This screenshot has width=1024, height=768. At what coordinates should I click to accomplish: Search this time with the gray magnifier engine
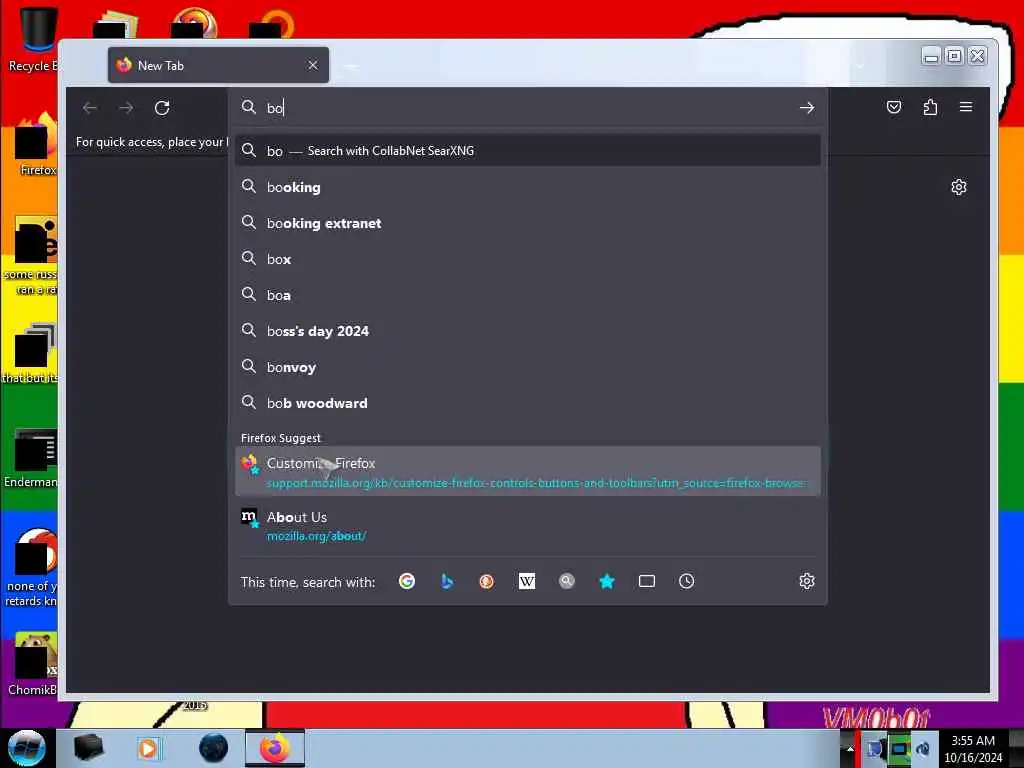pyautogui.click(x=567, y=581)
